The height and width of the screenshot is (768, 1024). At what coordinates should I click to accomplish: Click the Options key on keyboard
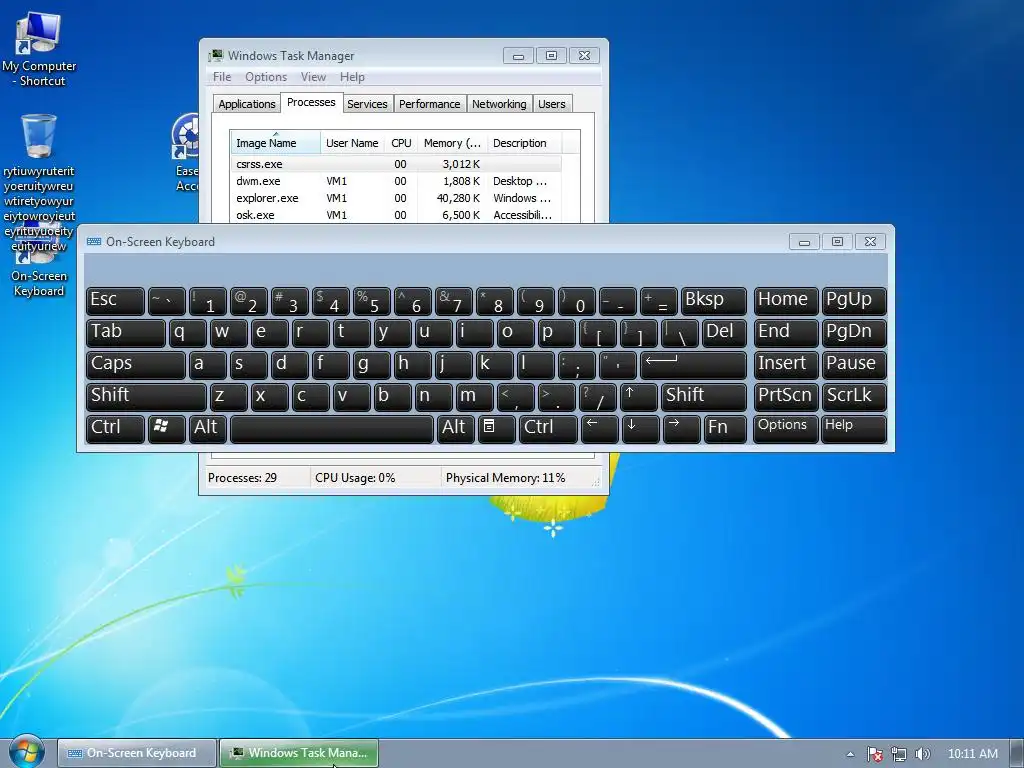point(786,429)
